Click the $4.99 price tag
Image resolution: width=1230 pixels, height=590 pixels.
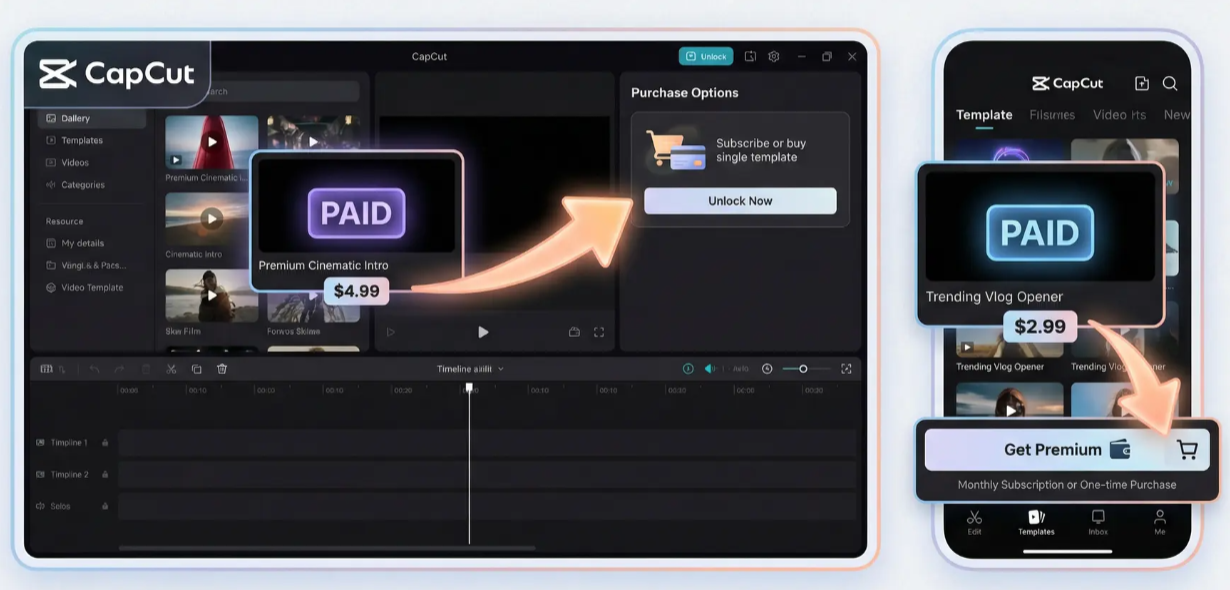[356, 291]
